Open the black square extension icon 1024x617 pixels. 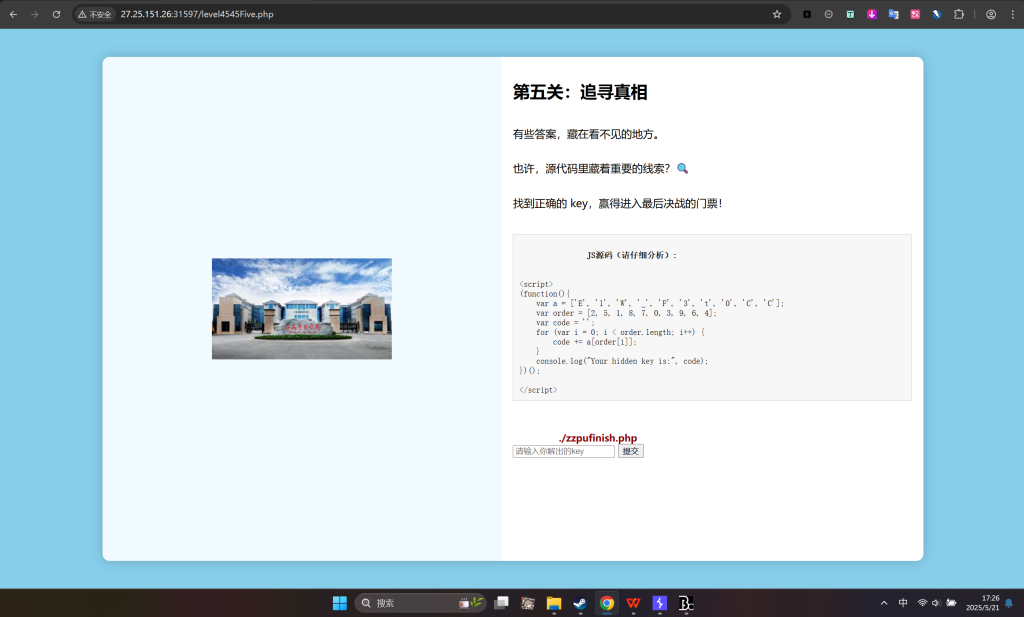pos(807,14)
